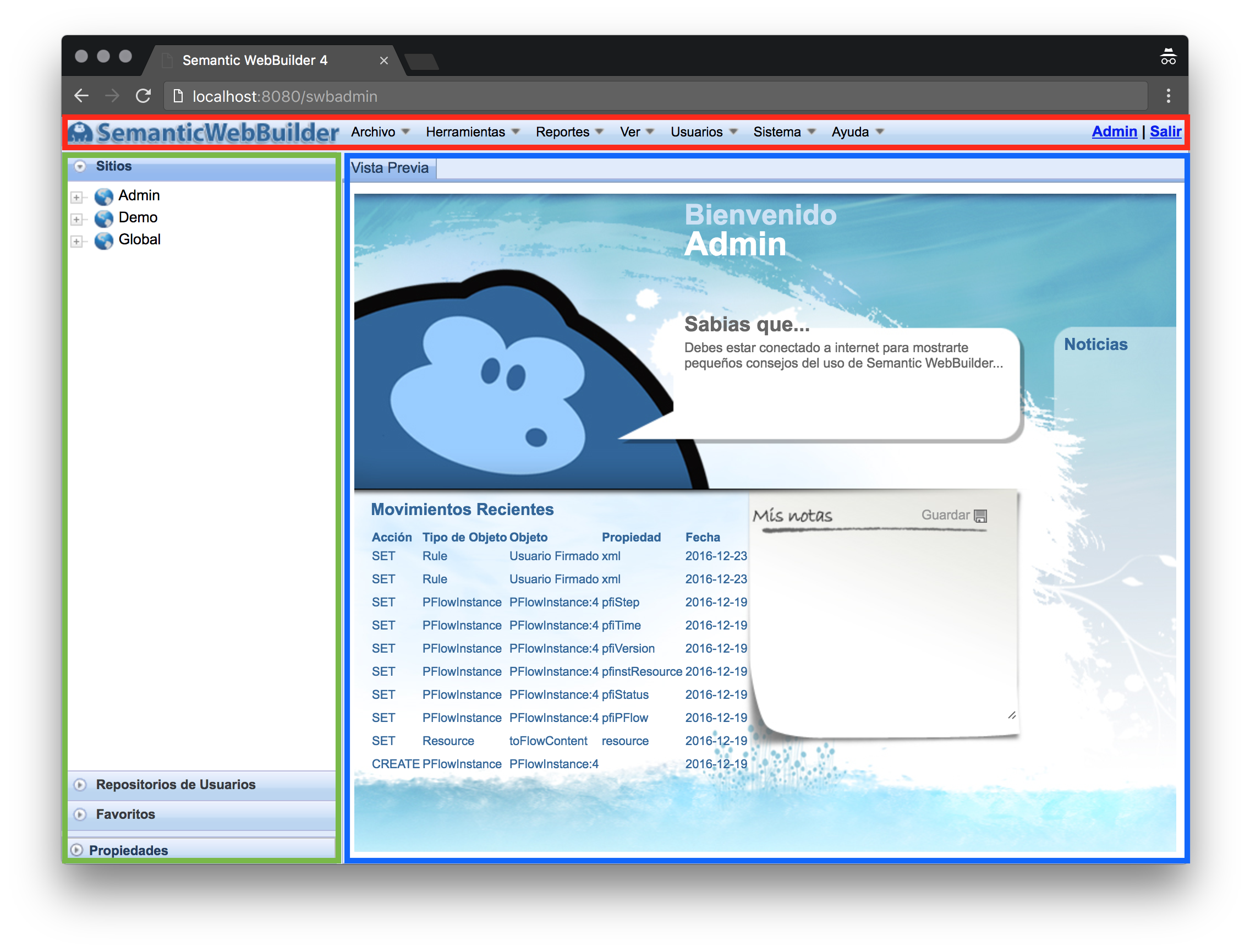Click the Sabias que... heading
The height and width of the screenshot is (952, 1250).
tap(746, 324)
